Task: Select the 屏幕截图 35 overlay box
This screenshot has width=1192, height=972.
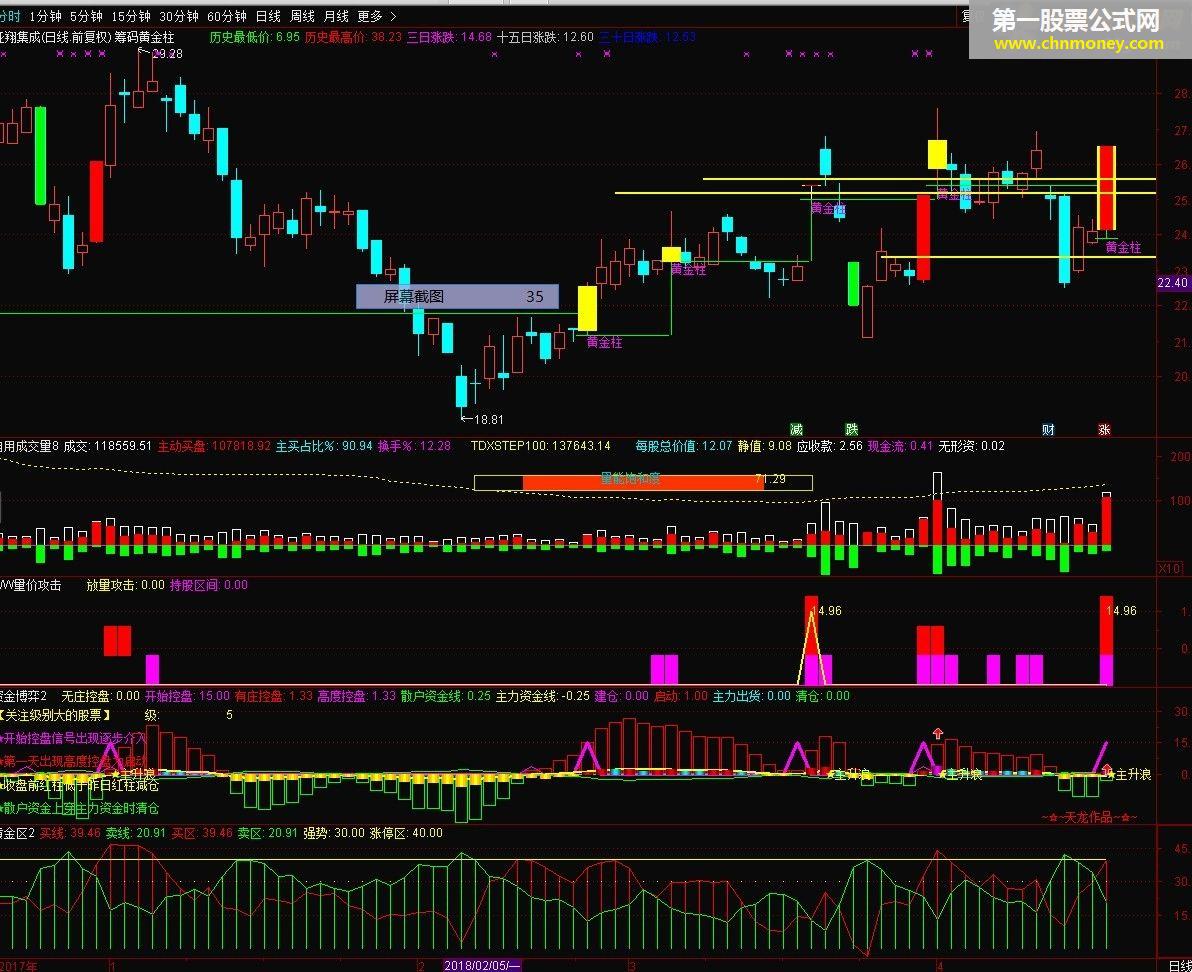Action: pyautogui.click(x=457, y=296)
